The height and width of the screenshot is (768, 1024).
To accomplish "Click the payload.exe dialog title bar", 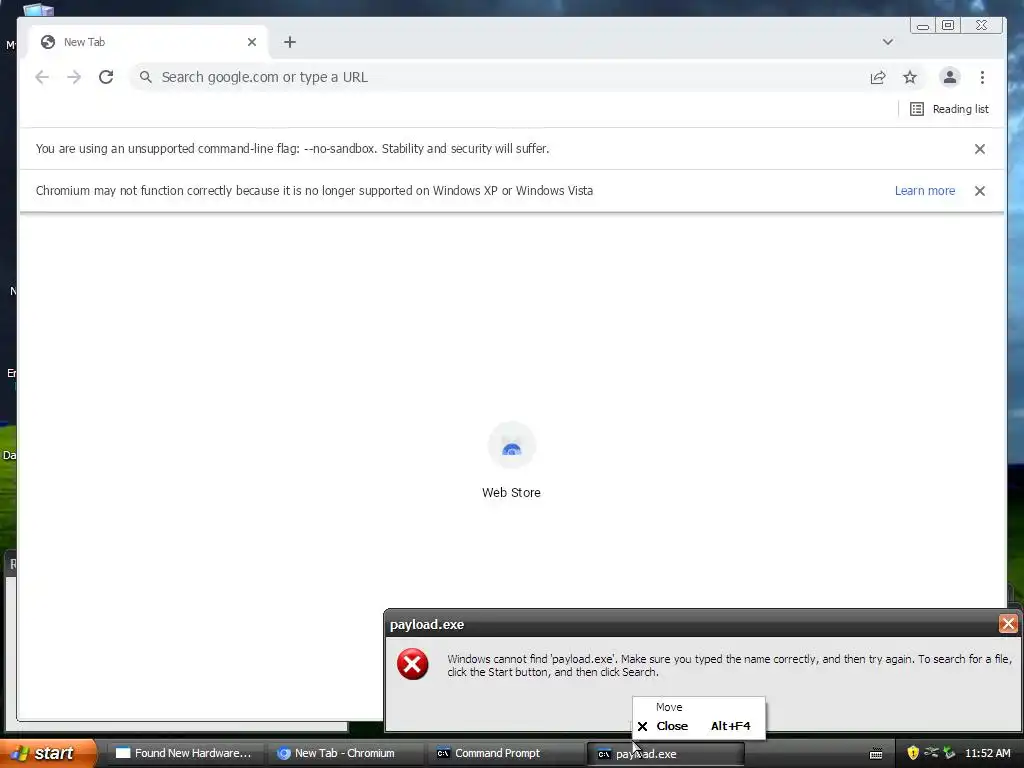I will pos(692,624).
